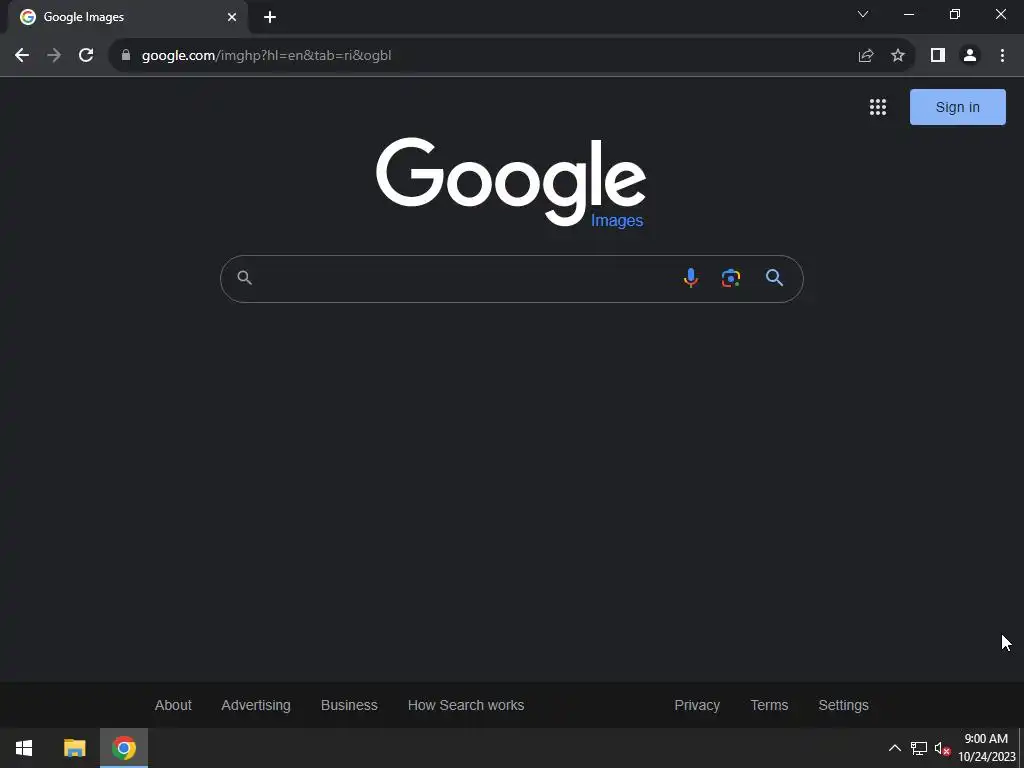Click the browser forward arrow
Screen dimensions: 1024x768
[54, 56]
